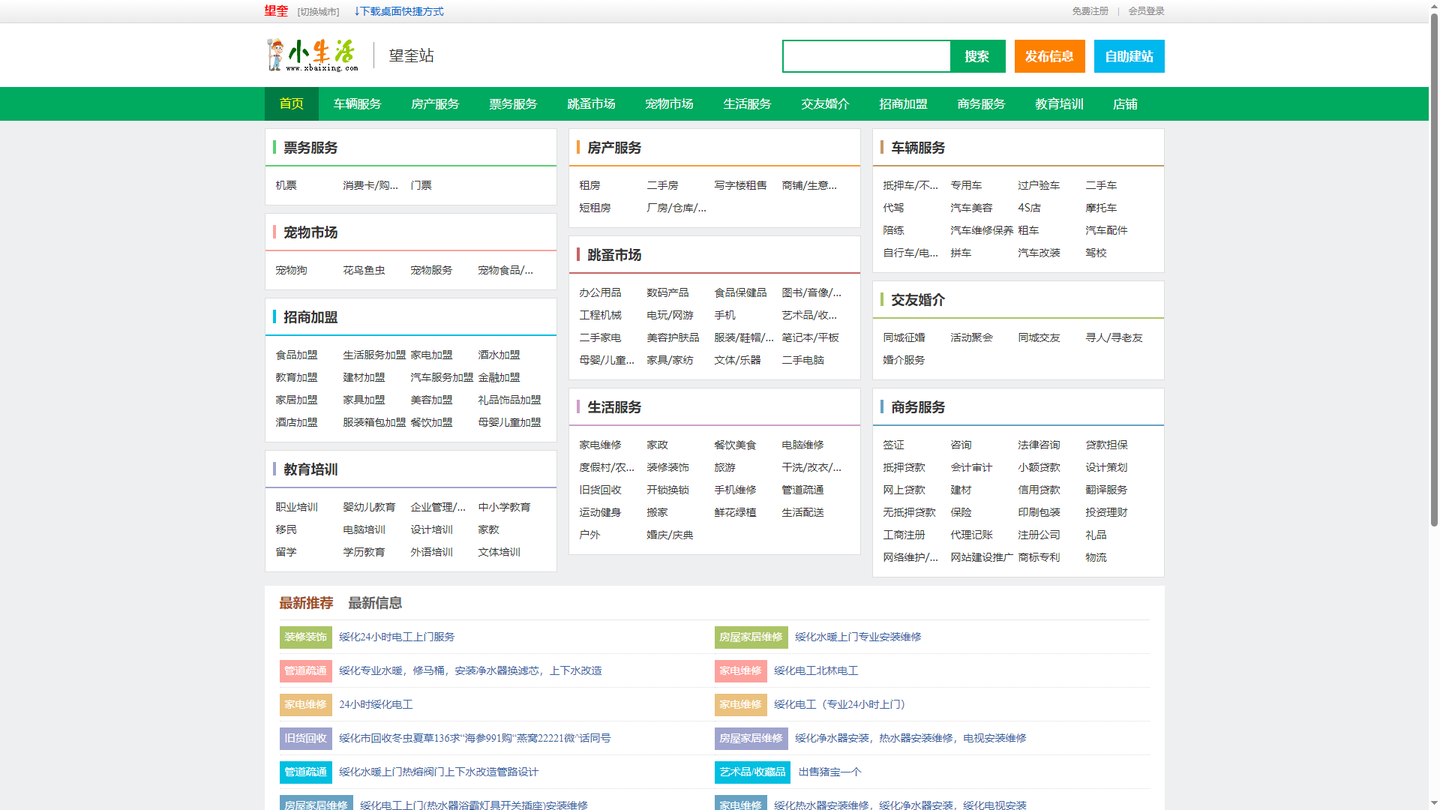Open the 写字楼租售 category

click(740, 185)
